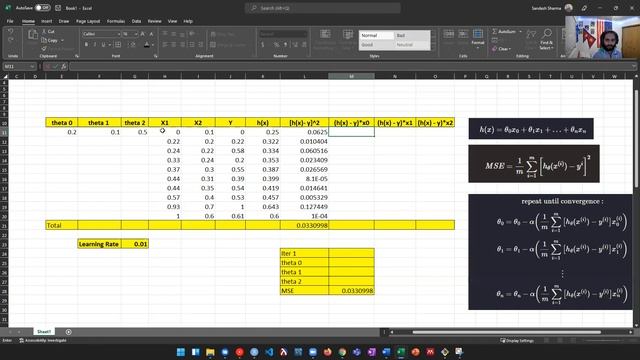The image size is (640, 360).
Task: Click the Orientation text angle icon
Action: tap(192, 34)
